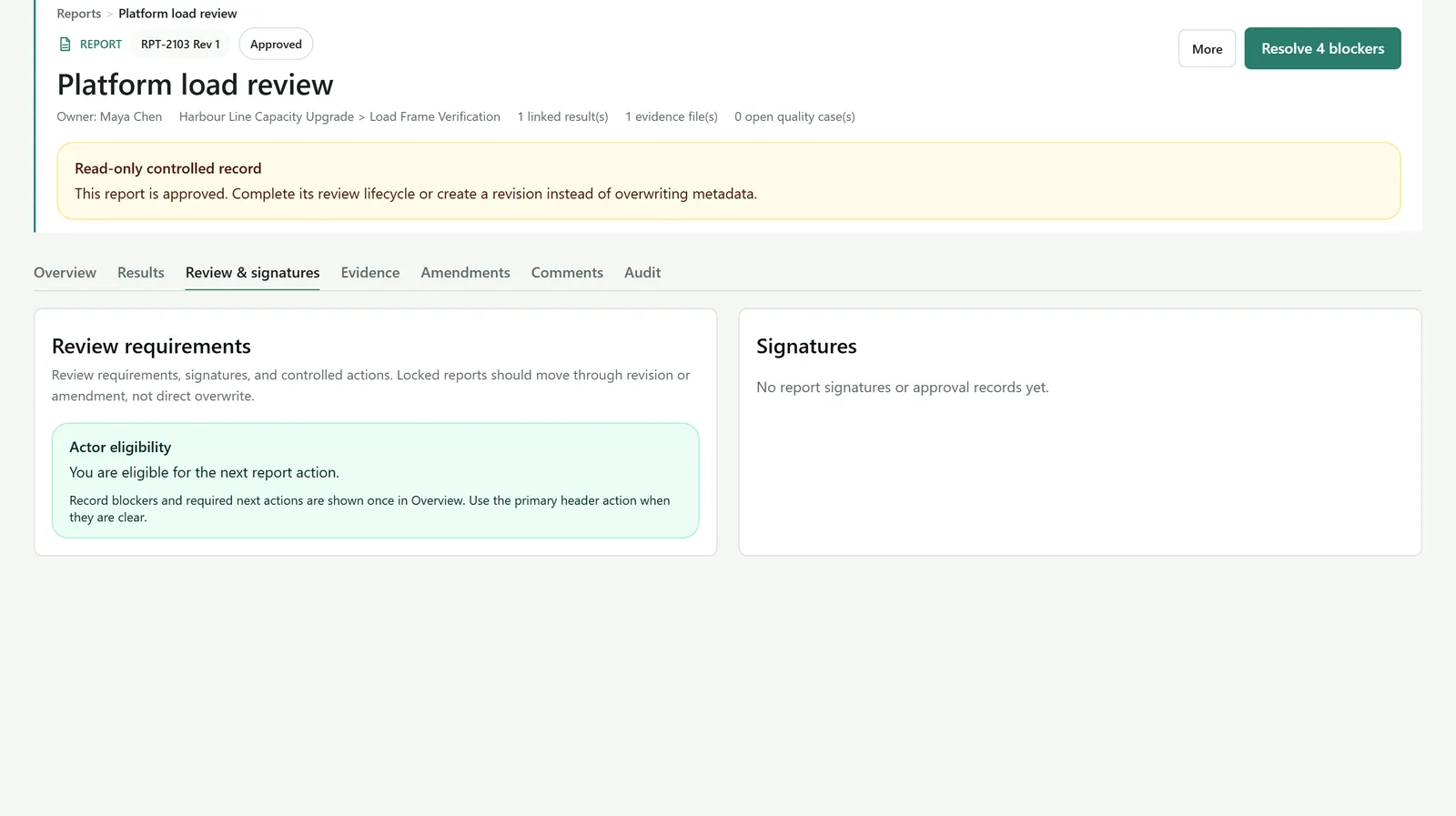Image resolution: width=1456 pixels, height=816 pixels.
Task: Open Harbour Line Capacity Upgrade project link
Action: click(267, 117)
